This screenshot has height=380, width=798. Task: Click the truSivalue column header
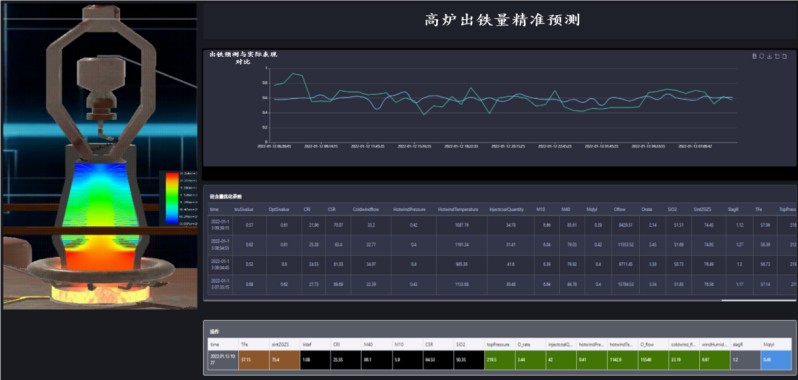point(243,209)
